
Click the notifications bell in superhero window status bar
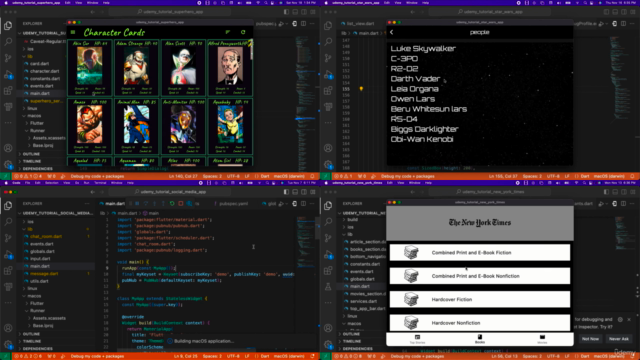(312, 176)
